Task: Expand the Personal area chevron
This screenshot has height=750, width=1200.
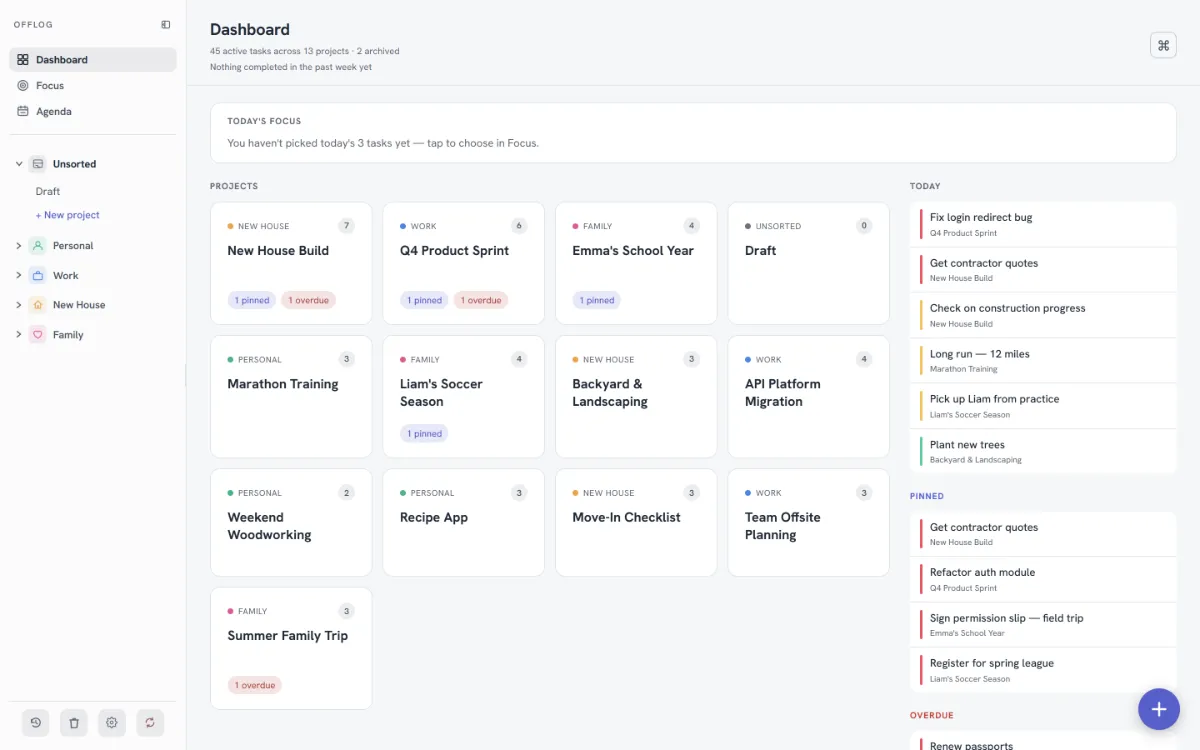Action: coord(19,245)
